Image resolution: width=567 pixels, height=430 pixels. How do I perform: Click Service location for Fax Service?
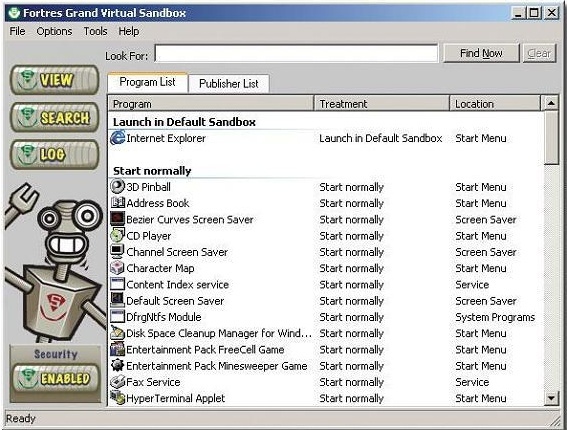point(472,382)
